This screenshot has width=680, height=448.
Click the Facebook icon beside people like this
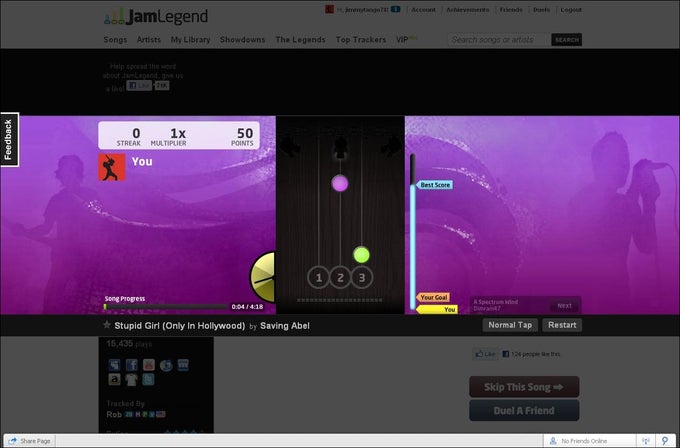(506, 354)
